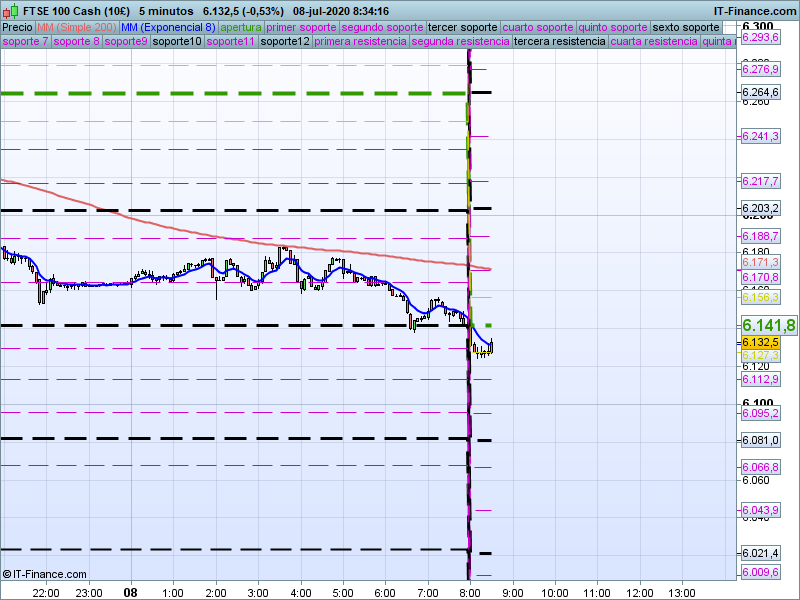Click the tercera resistencia legend label

point(559,42)
